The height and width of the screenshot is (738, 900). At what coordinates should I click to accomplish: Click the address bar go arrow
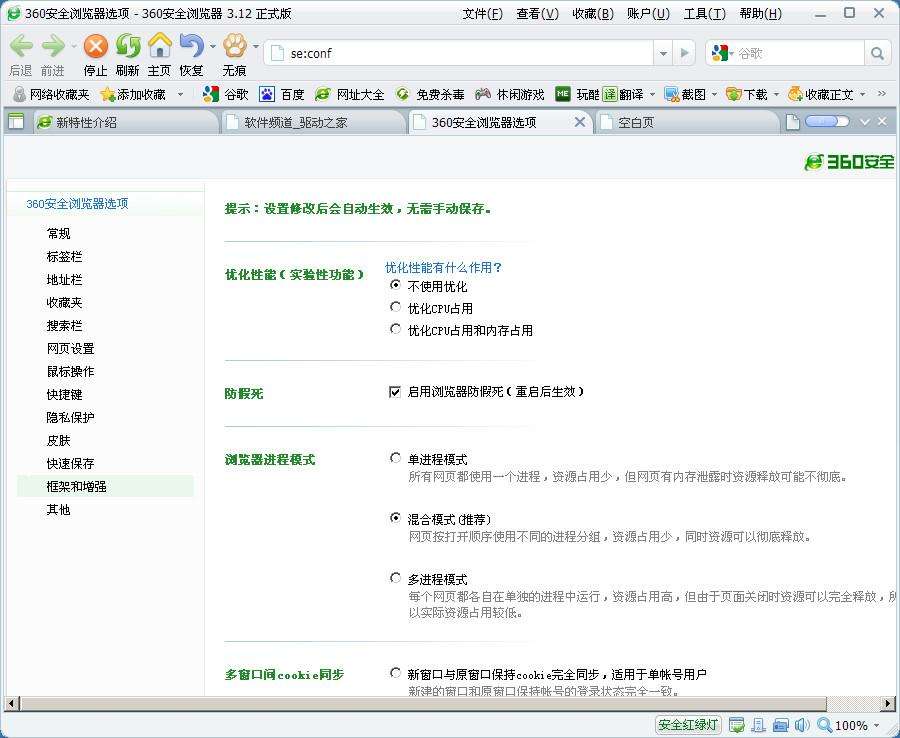pyautogui.click(x=684, y=53)
